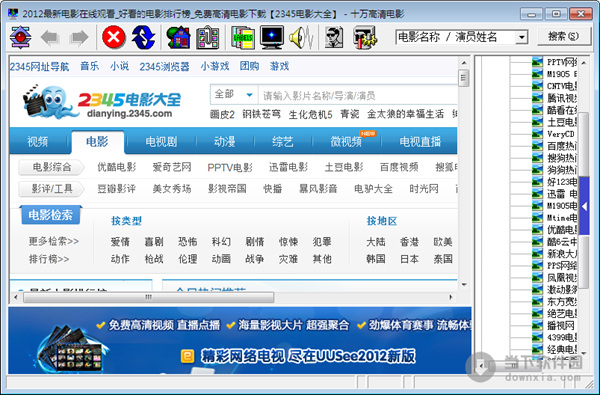This screenshot has height=395, width=600.
Task: Expand the 全部 category dropdown on webpage
Action: pyautogui.click(x=234, y=94)
